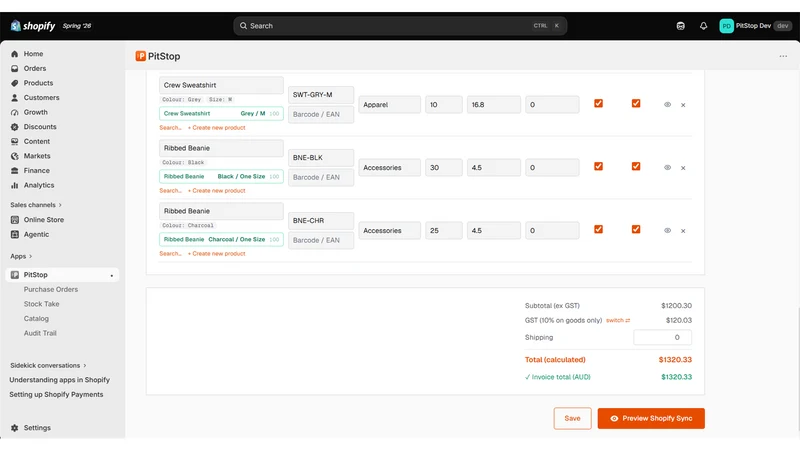Go to Orders in sidebar

coord(35,68)
